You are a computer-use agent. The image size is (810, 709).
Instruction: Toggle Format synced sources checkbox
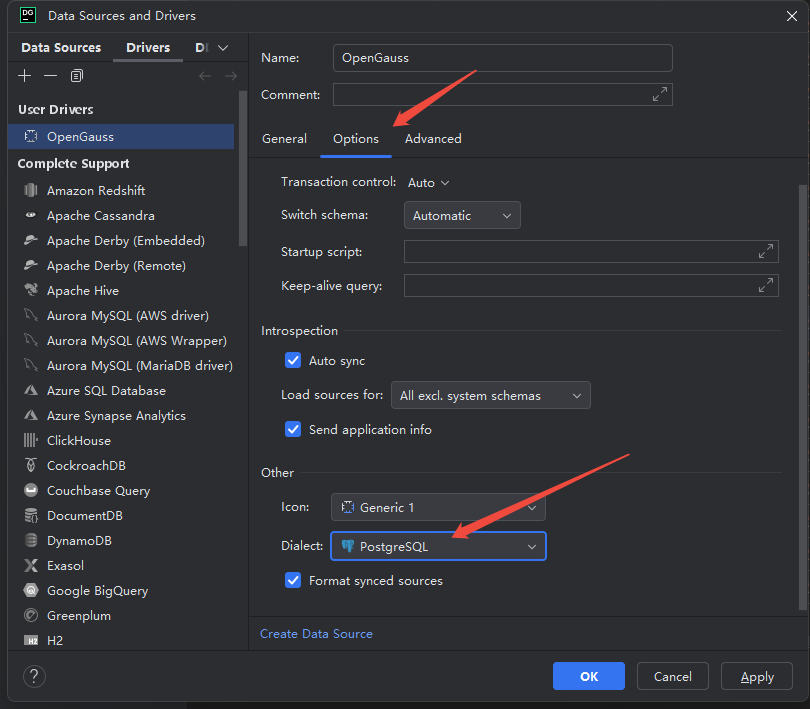(293, 580)
